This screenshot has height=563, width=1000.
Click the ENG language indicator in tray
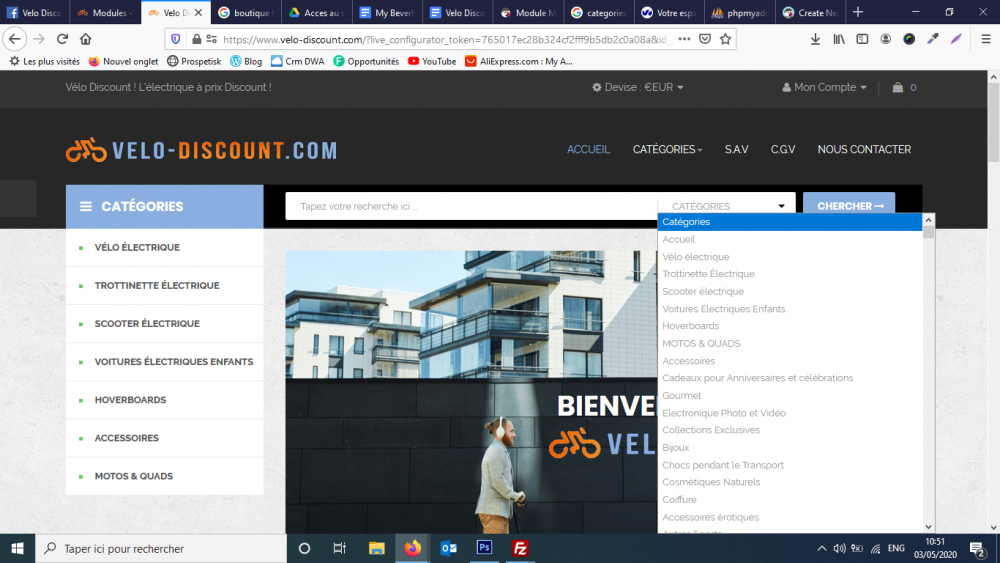point(895,548)
